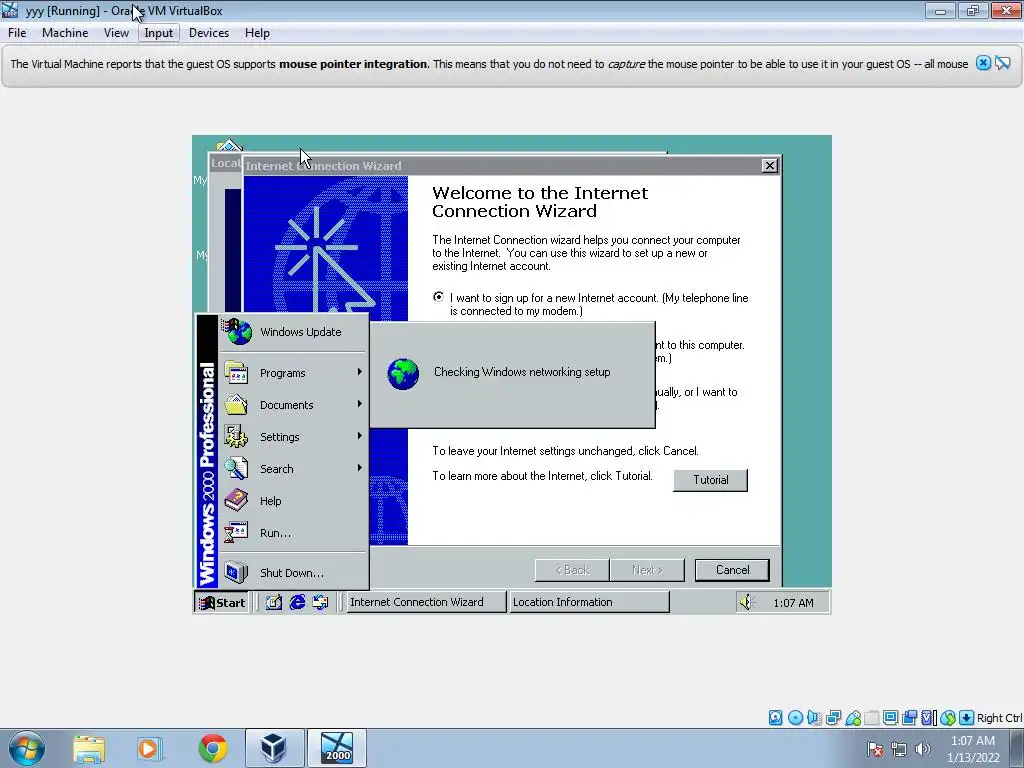Launch Internet Explorer from Windows 2000 quick launch
Viewport: 1024px width, 768px height.
[297, 602]
